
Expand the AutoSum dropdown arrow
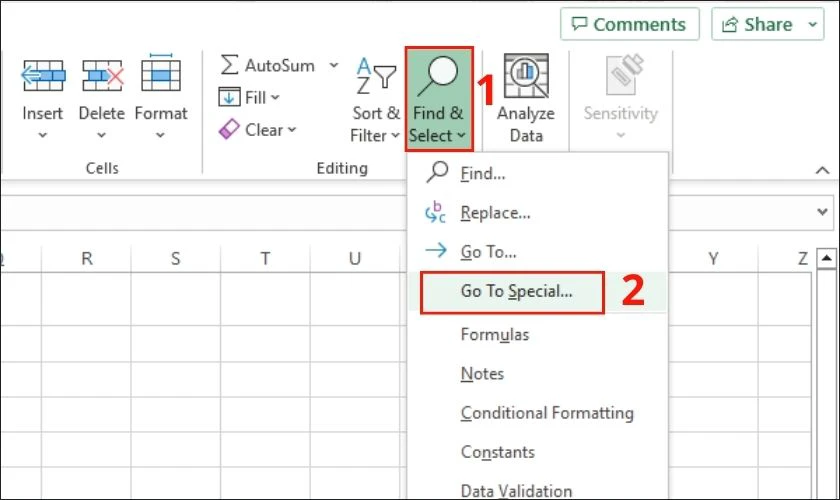coord(334,65)
